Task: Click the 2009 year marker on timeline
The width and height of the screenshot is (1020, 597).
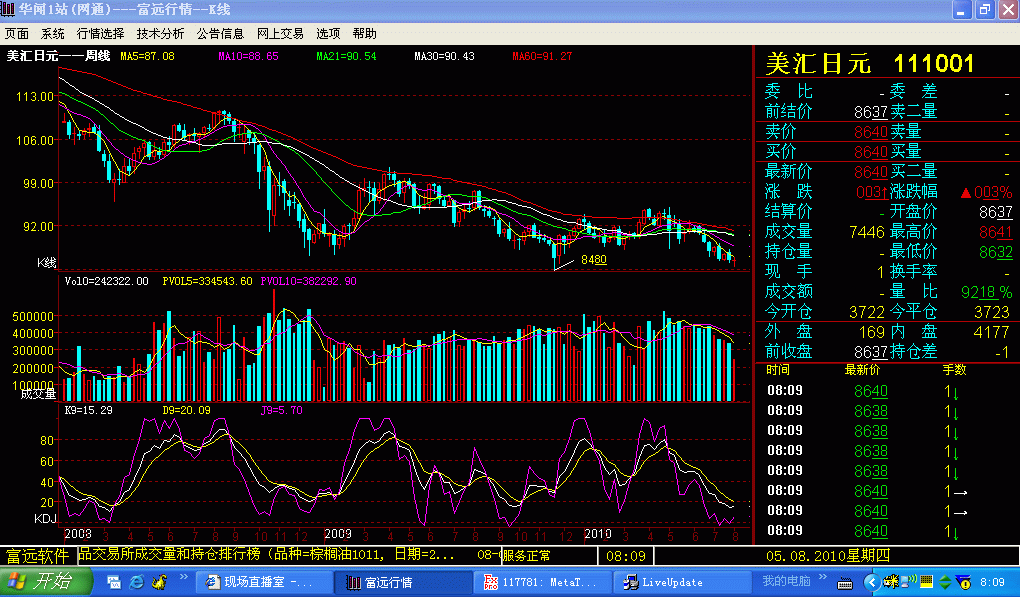Action: 338,534
